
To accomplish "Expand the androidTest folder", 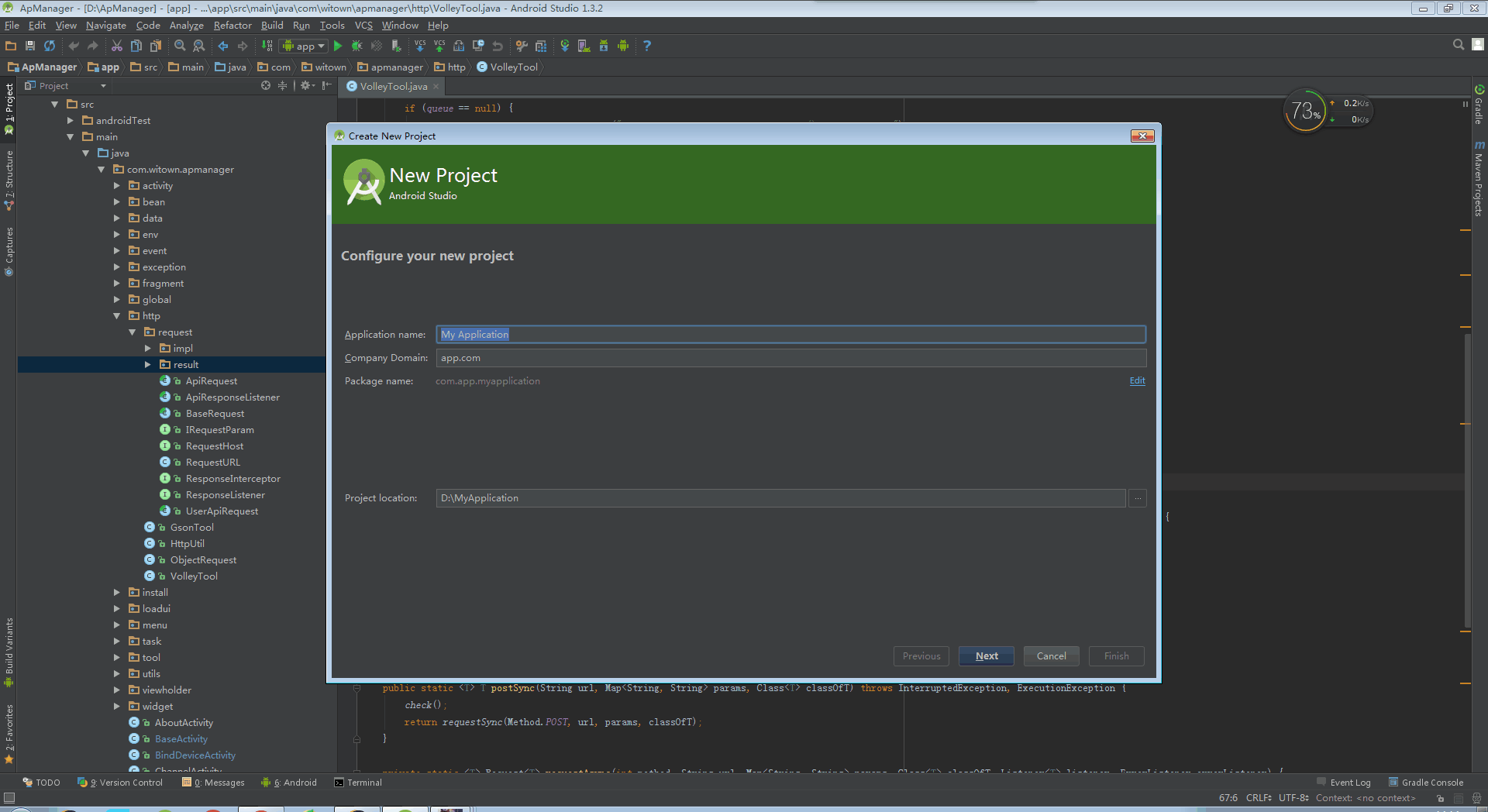I will pyautogui.click(x=71, y=121).
